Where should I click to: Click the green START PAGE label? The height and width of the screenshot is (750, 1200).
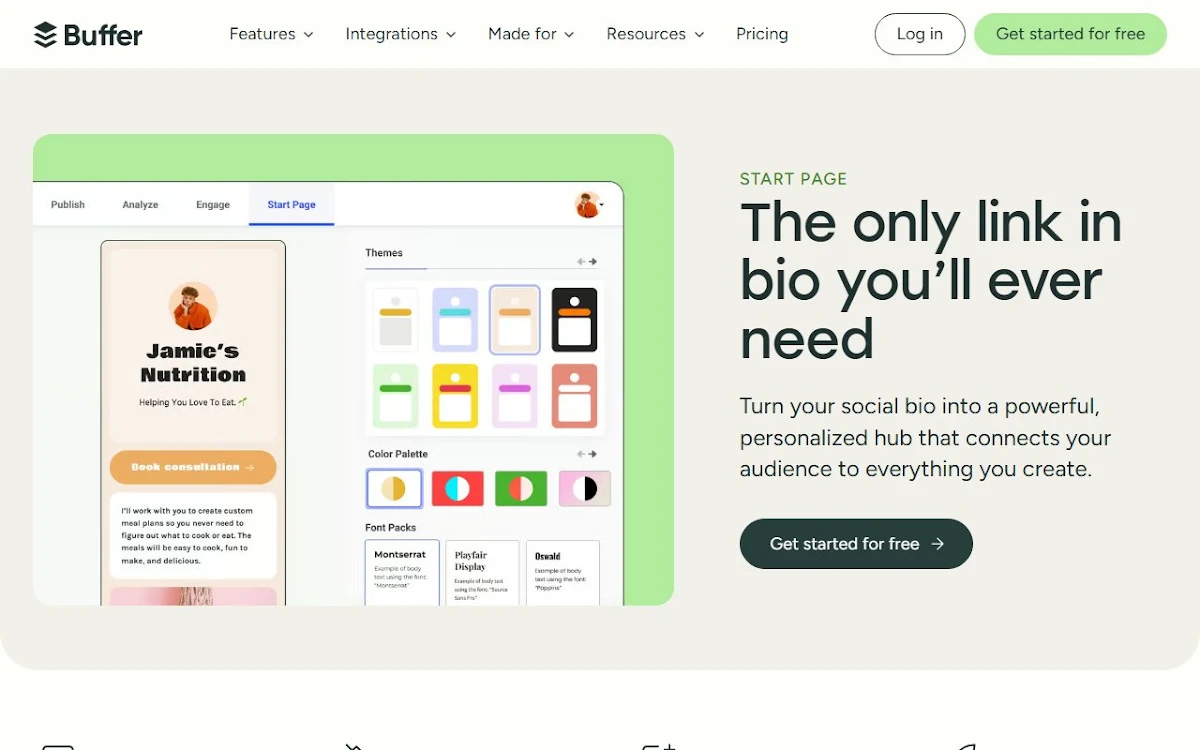click(x=793, y=179)
